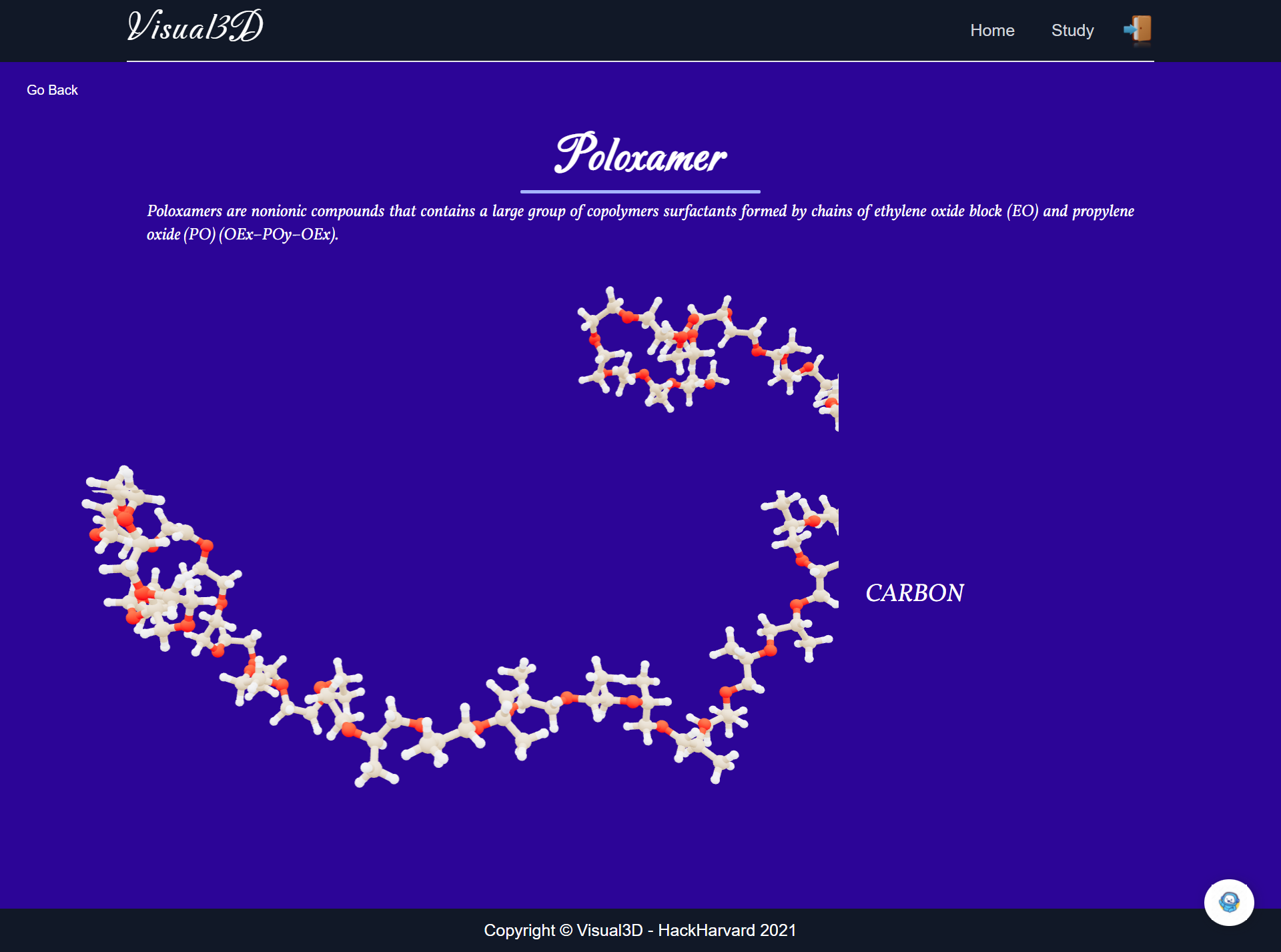Open the chatbot assistant bubble
1281x952 pixels.
(x=1228, y=902)
